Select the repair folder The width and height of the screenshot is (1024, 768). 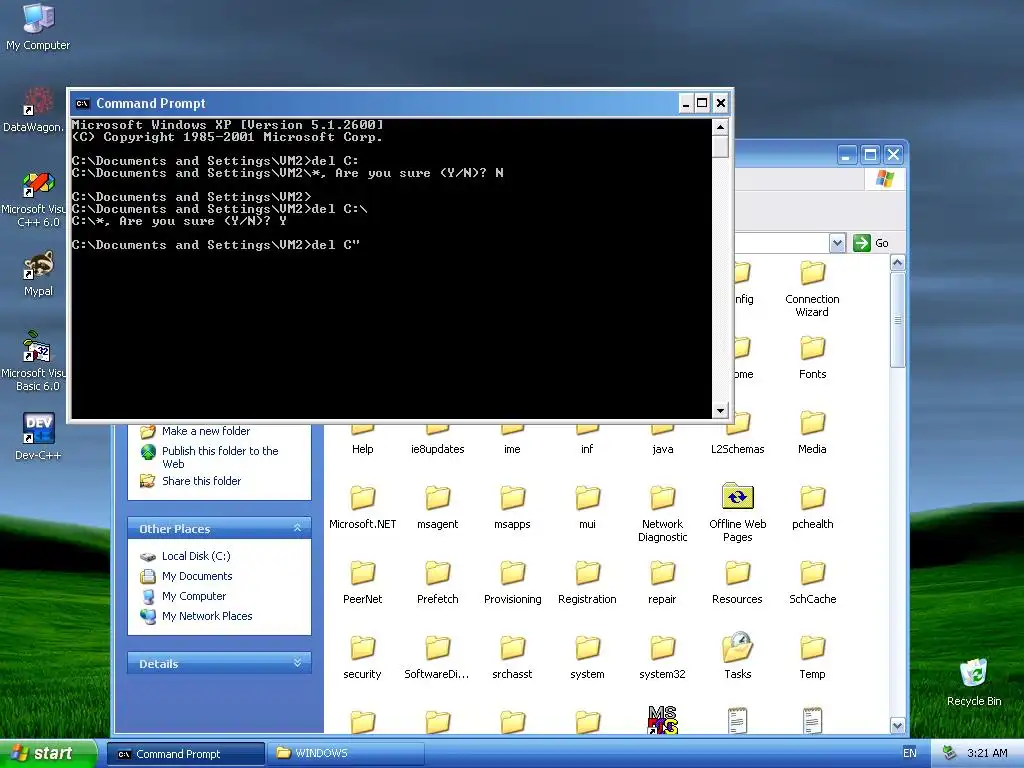[662, 583]
